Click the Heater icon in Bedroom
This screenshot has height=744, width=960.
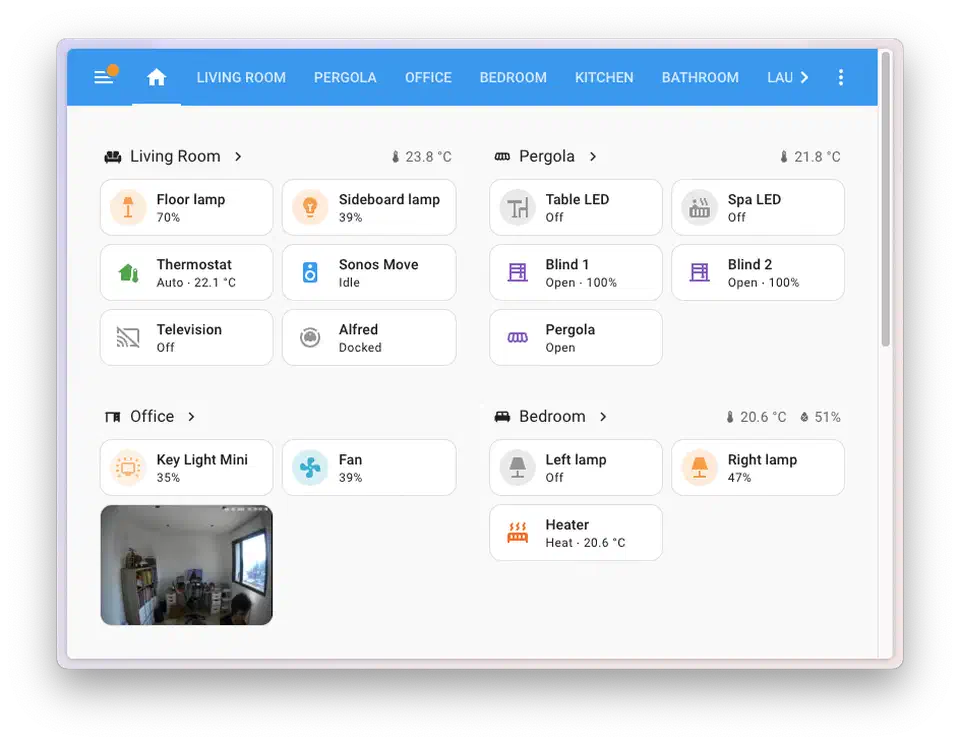click(517, 532)
